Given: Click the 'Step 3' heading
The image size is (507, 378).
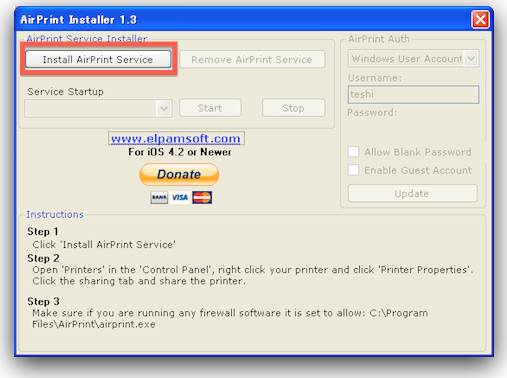Looking at the screenshot, I should click(x=43, y=301).
